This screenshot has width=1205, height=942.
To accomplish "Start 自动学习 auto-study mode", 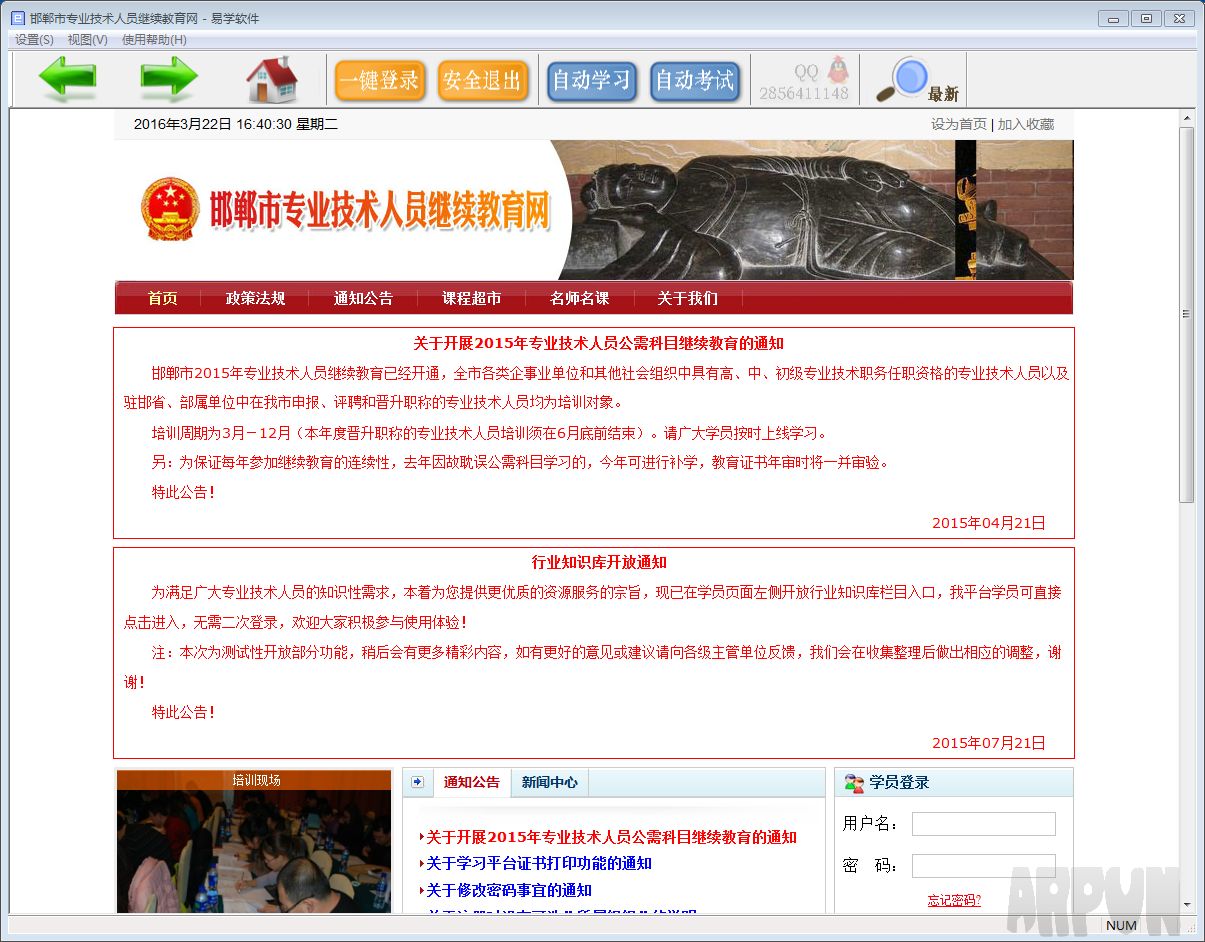I will (591, 80).
